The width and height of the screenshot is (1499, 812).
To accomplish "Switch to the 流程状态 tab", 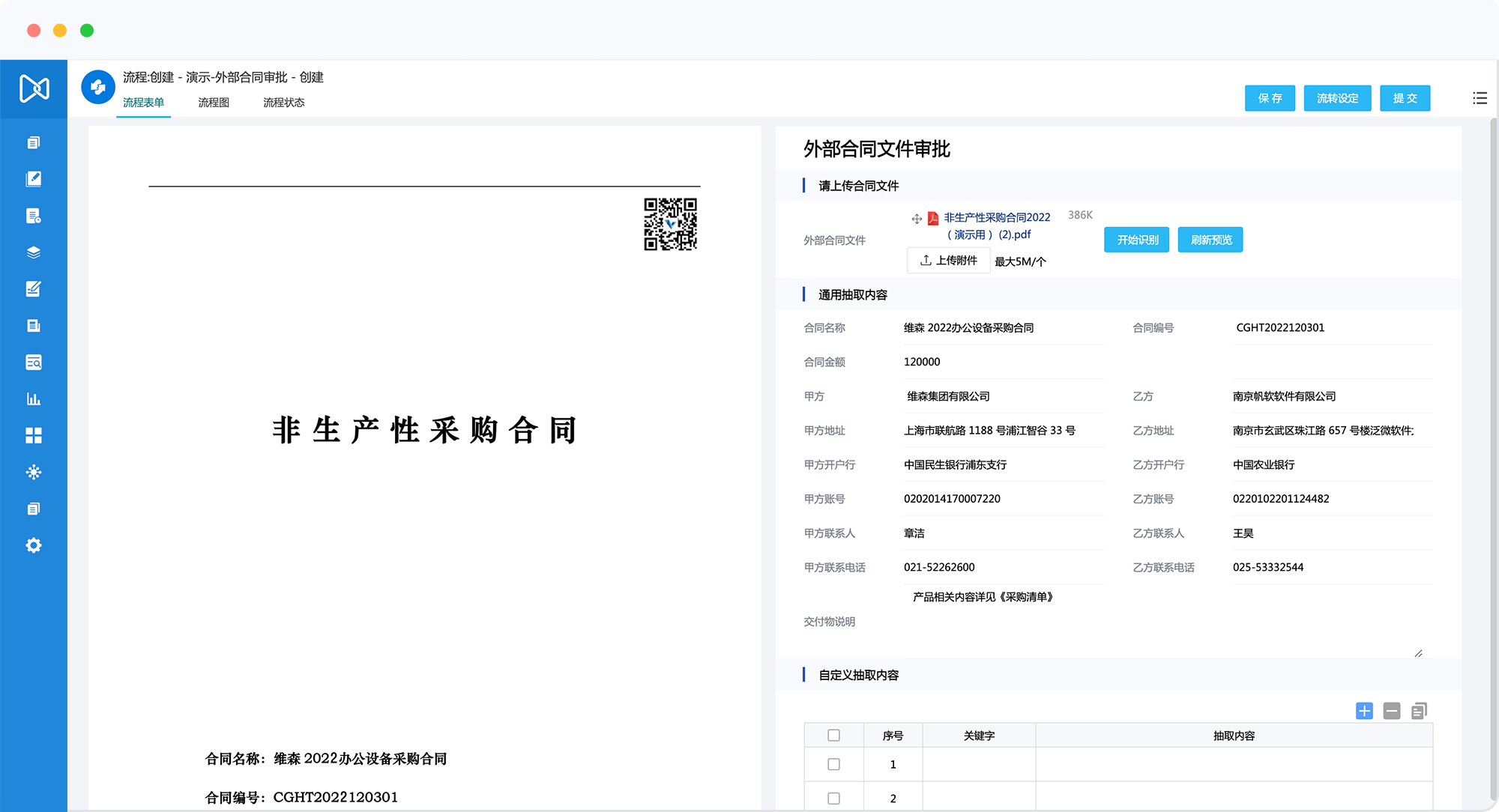I will 283,103.
